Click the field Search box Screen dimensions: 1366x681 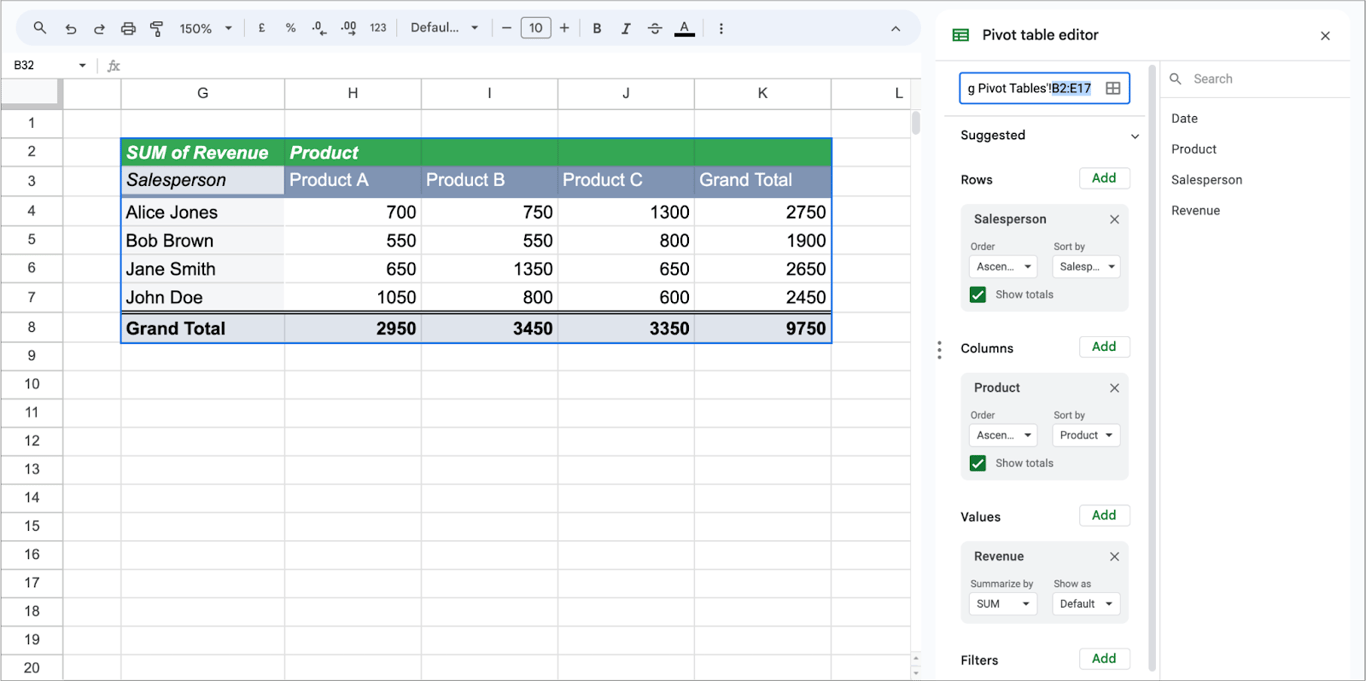[x=1255, y=78]
